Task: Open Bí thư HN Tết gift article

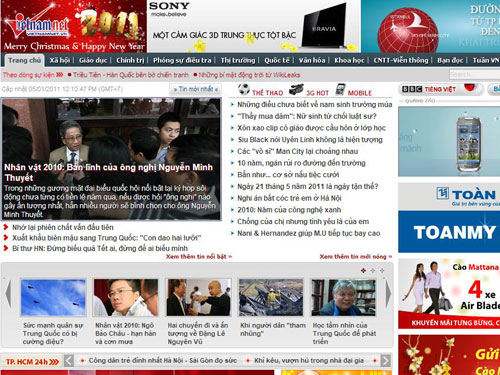Action: [100, 249]
